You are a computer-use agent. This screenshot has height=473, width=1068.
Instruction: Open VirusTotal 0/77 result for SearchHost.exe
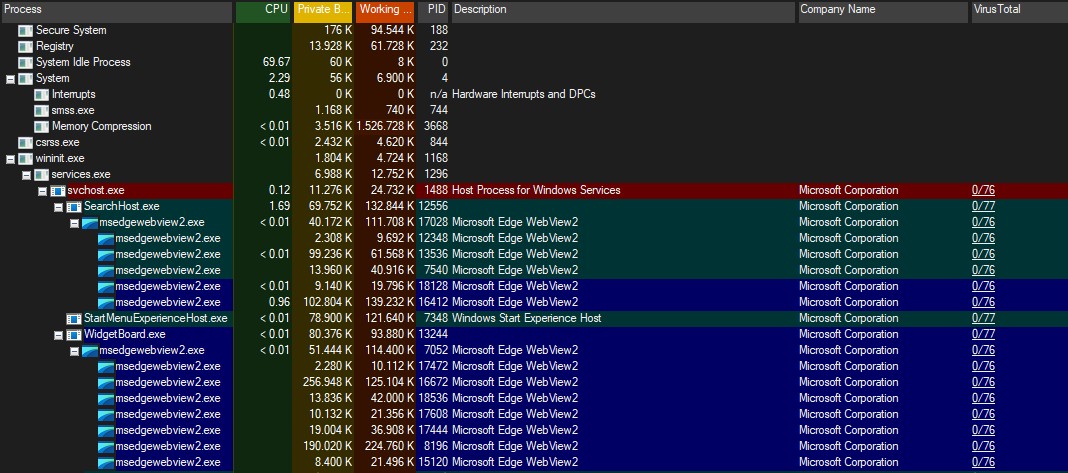pyautogui.click(x=983, y=207)
